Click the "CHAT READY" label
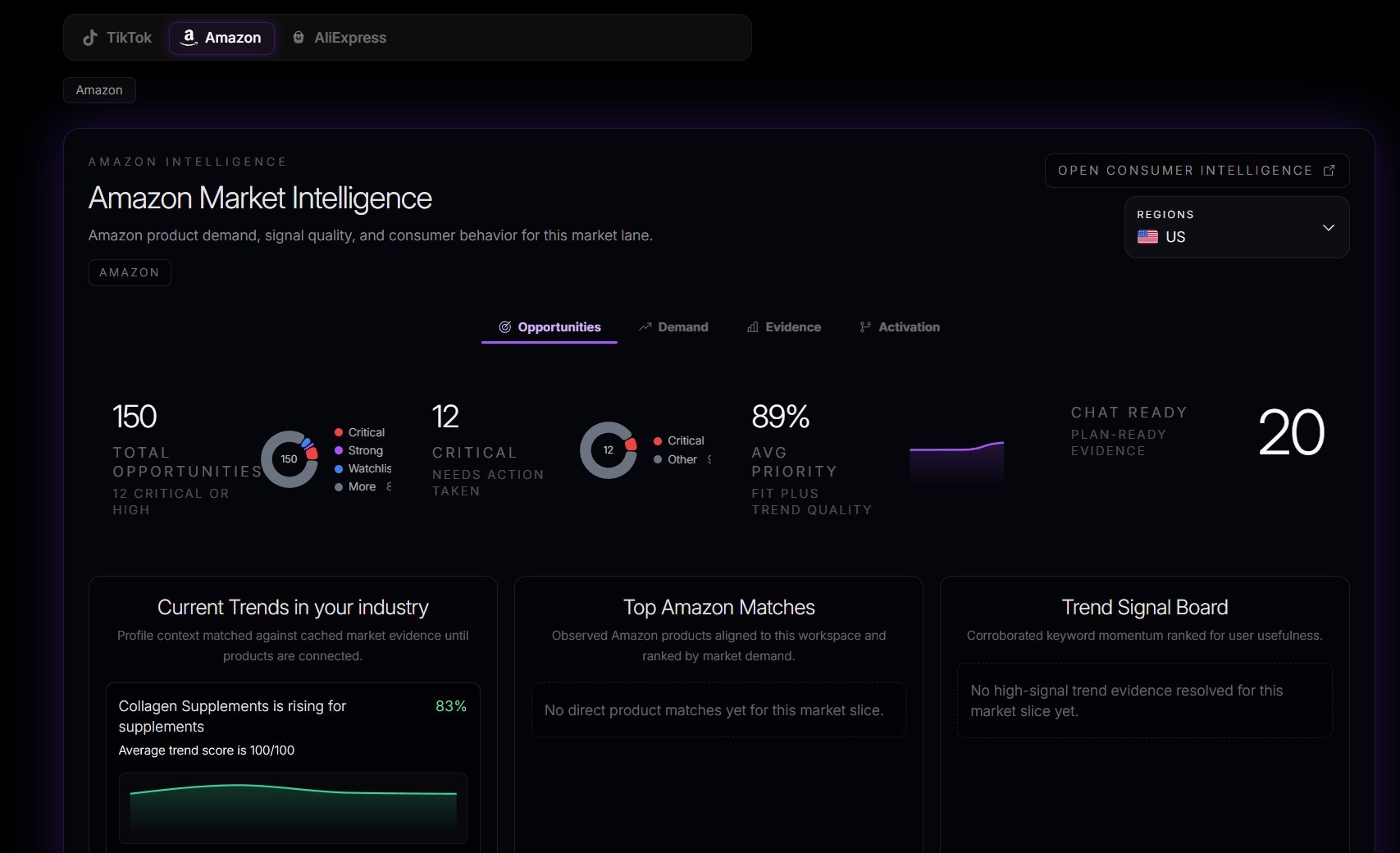This screenshot has width=1400, height=853. (x=1129, y=413)
